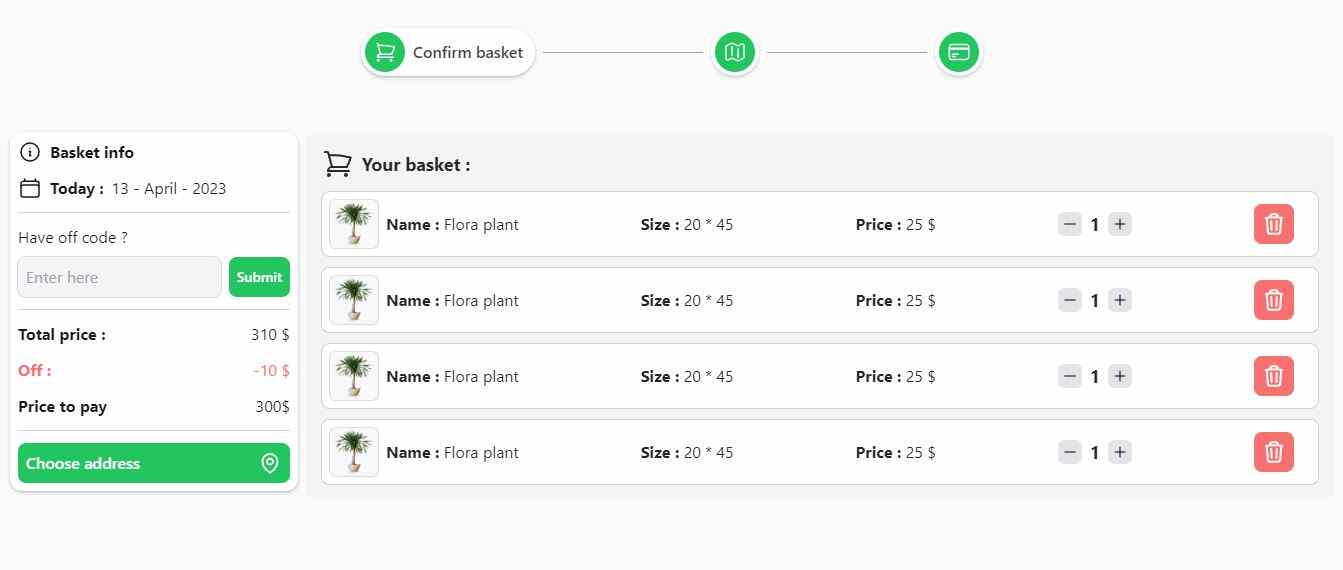The image size is (1343, 570).
Task: Click the Choose address button
Action: [154, 463]
